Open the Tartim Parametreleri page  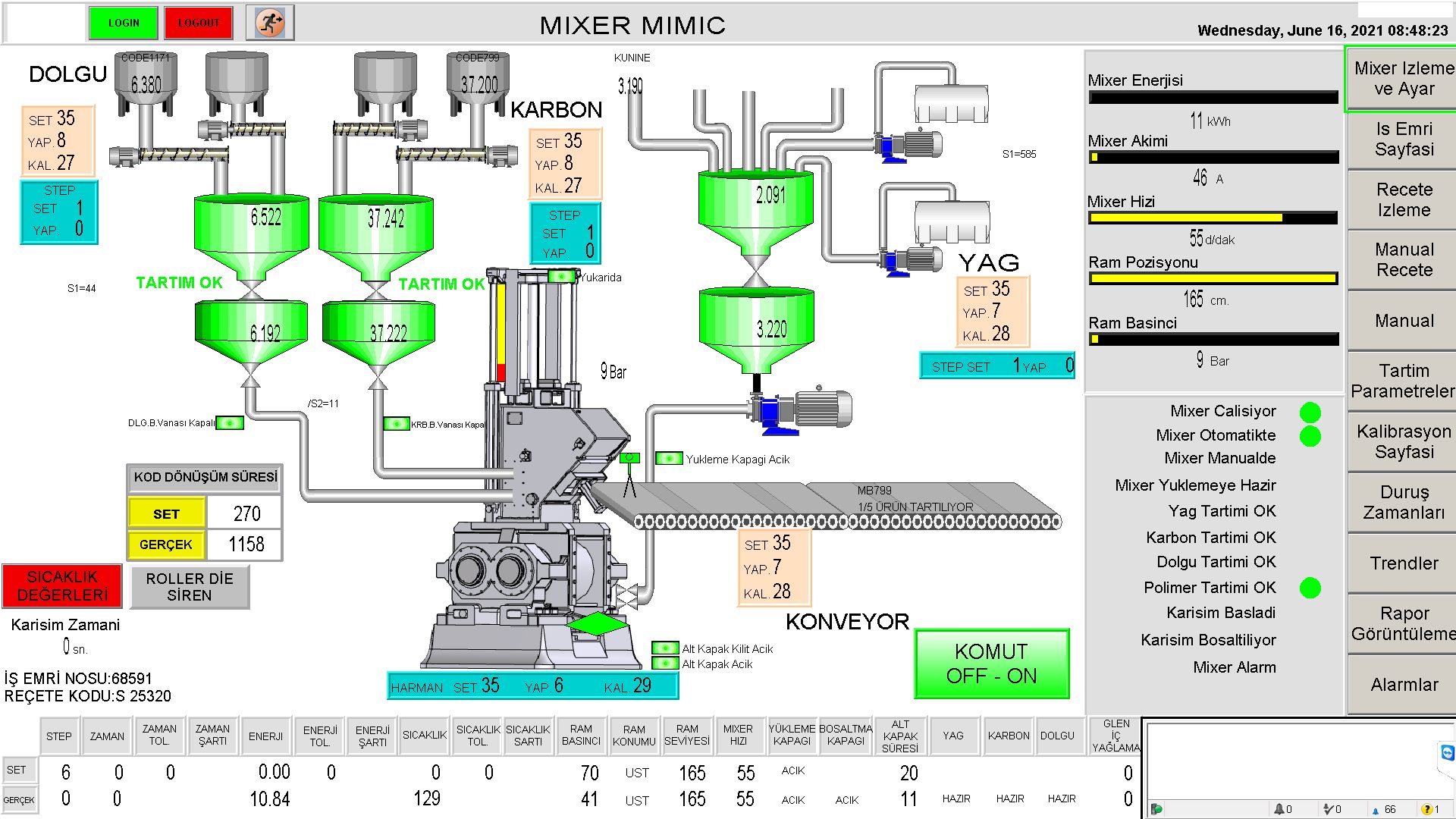pos(1403,381)
